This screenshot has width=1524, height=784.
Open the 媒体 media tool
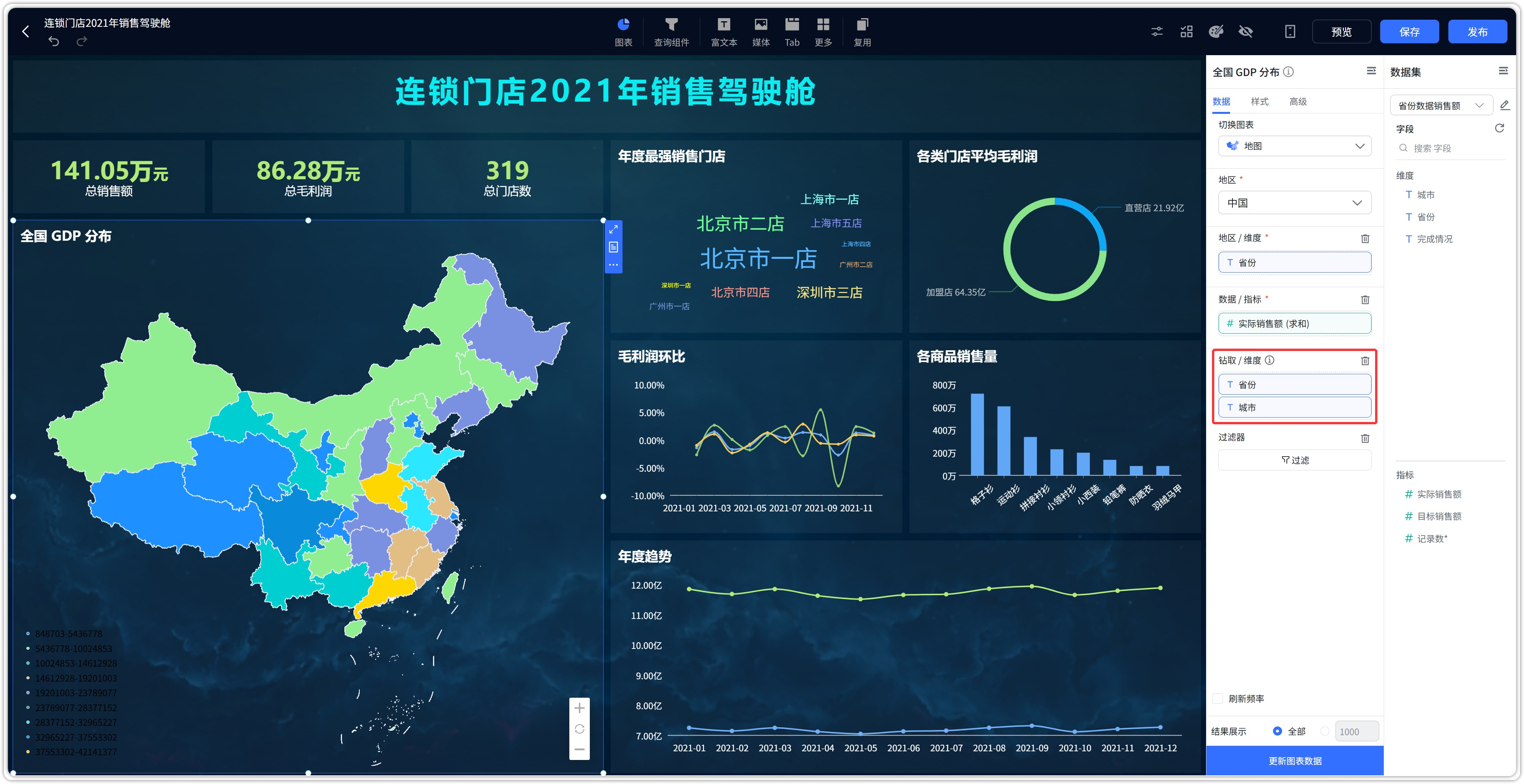click(761, 32)
